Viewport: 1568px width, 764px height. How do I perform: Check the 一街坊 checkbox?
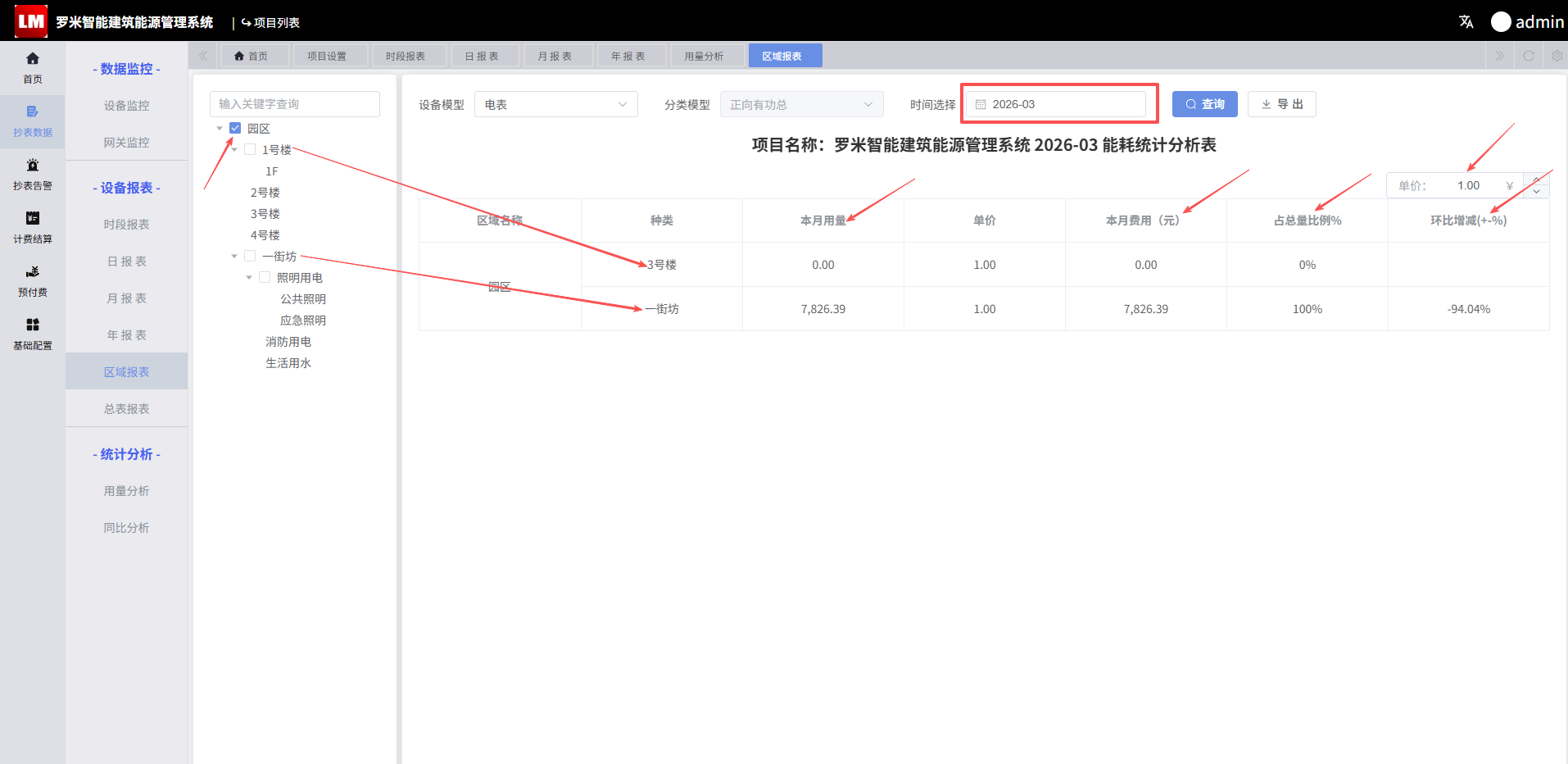coord(250,256)
